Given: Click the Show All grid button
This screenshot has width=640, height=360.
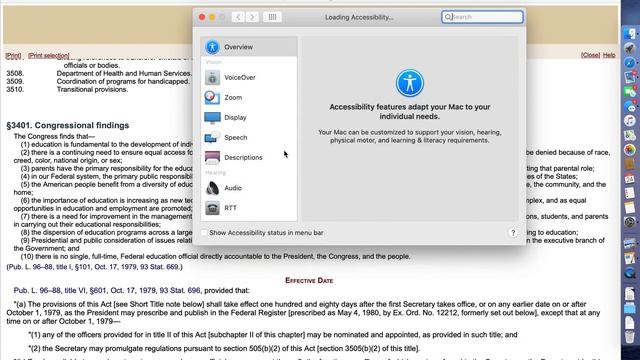Looking at the screenshot, I should (x=272, y=17).
